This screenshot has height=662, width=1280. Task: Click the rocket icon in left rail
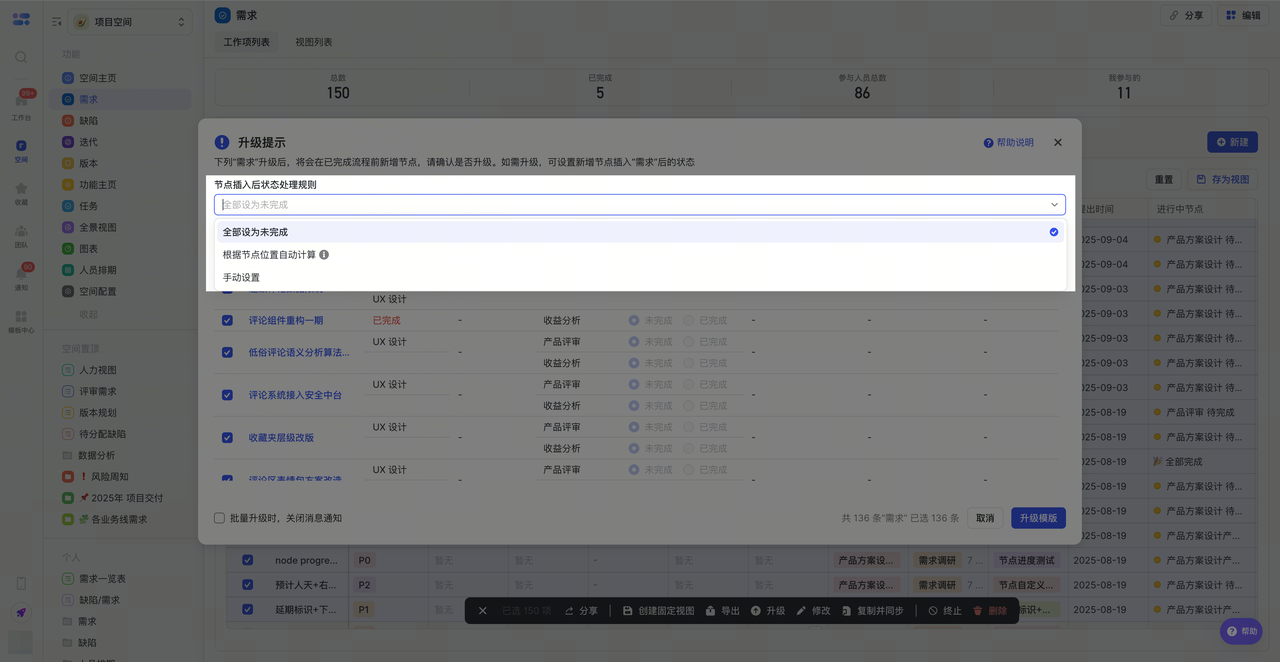tap(21, 612)
